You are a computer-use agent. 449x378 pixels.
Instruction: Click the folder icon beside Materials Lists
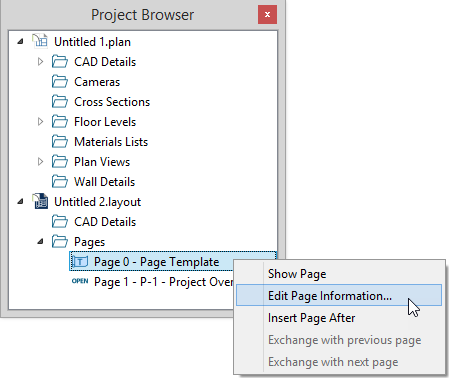pyautogui.click(x=60, y=142)
